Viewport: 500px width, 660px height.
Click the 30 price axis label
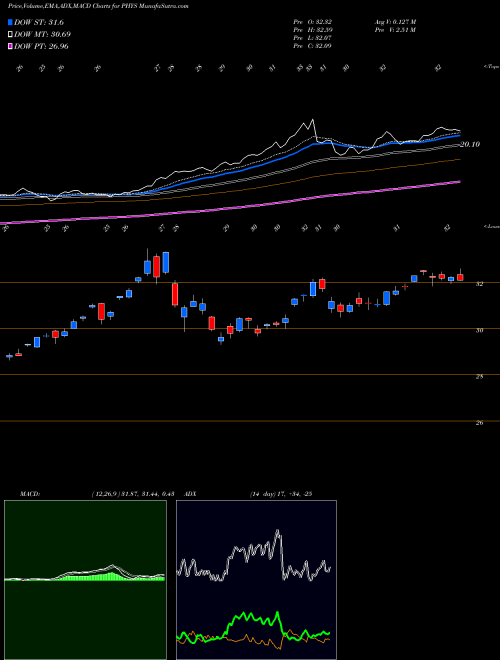[479, 330]
